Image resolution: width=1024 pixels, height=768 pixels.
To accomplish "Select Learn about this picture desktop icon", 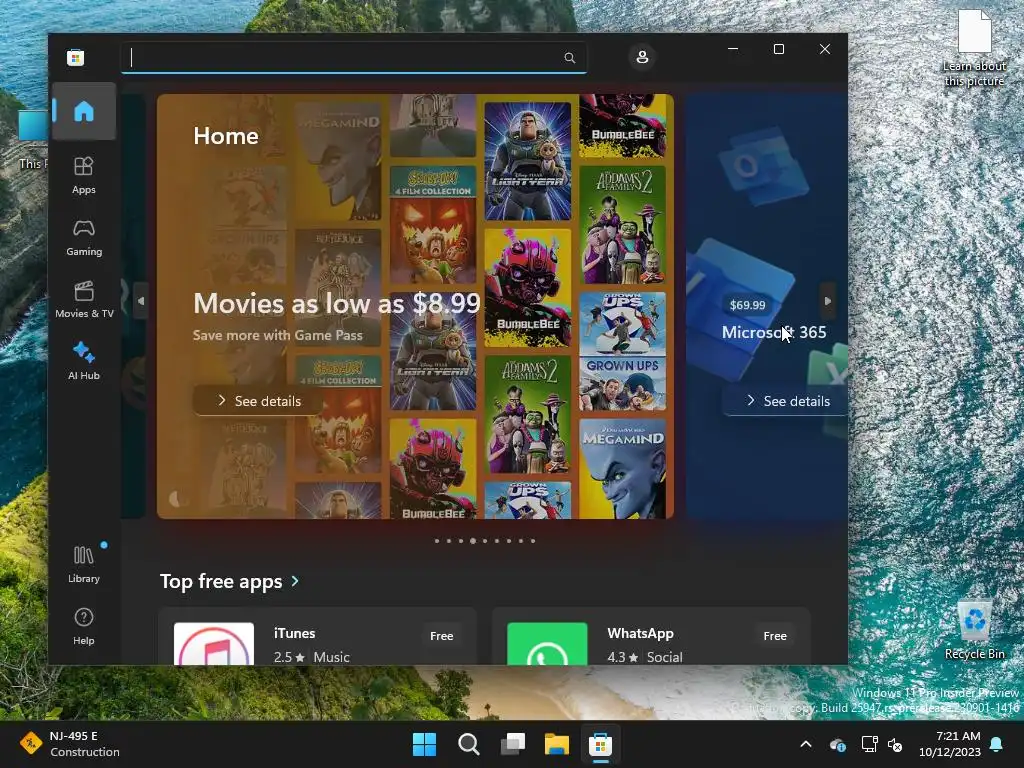I will click(x=974, y=49).
